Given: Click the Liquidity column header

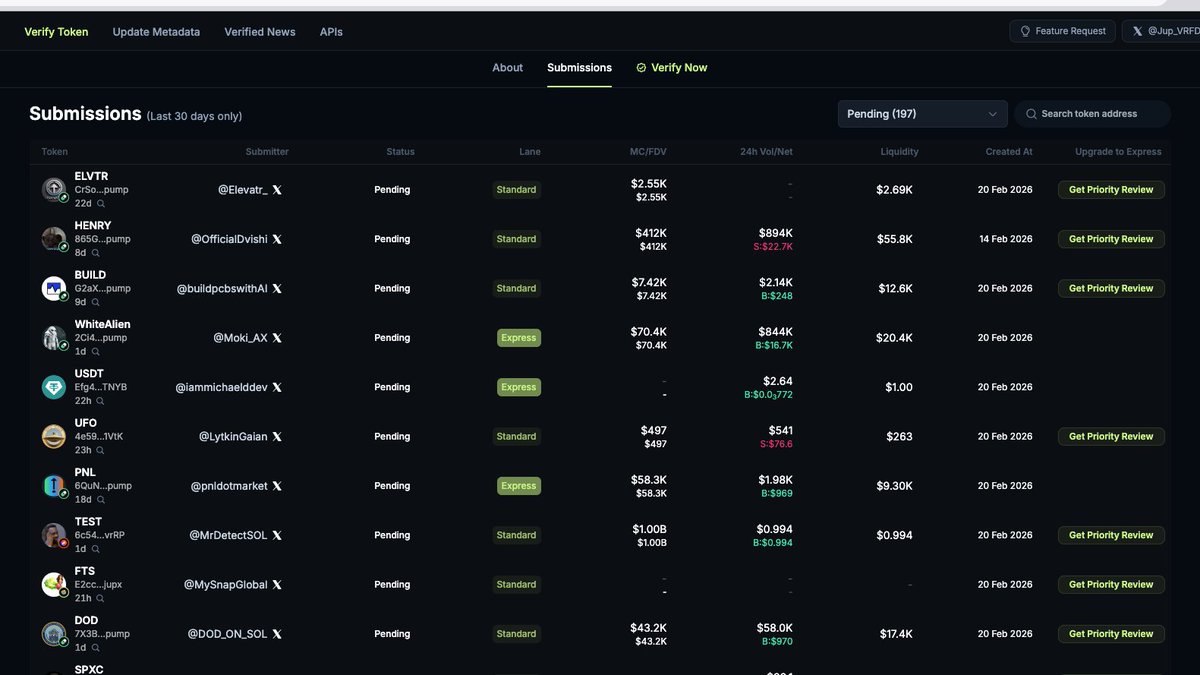Looking at the screenshot, I should 899,152.
